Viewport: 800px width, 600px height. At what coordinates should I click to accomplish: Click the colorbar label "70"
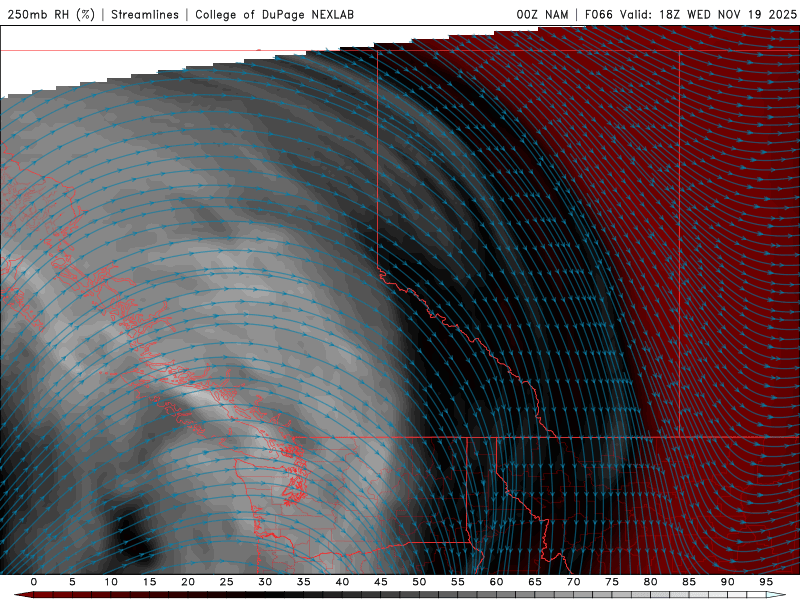click(573, 582)
